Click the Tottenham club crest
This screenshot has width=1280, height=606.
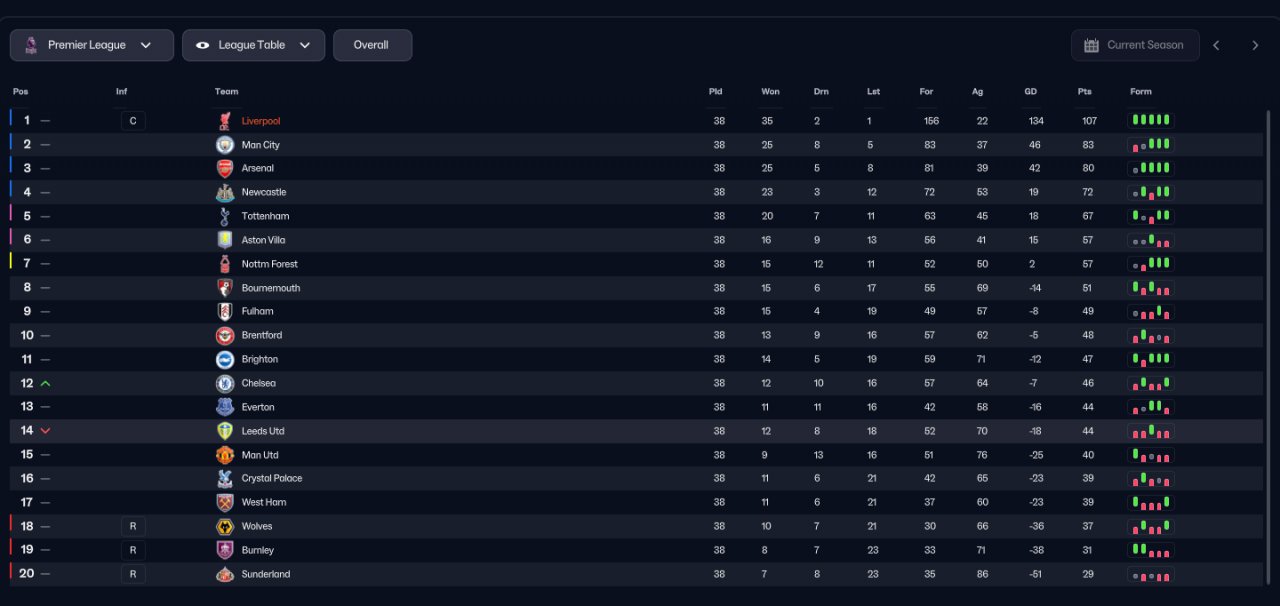point(225,216)
